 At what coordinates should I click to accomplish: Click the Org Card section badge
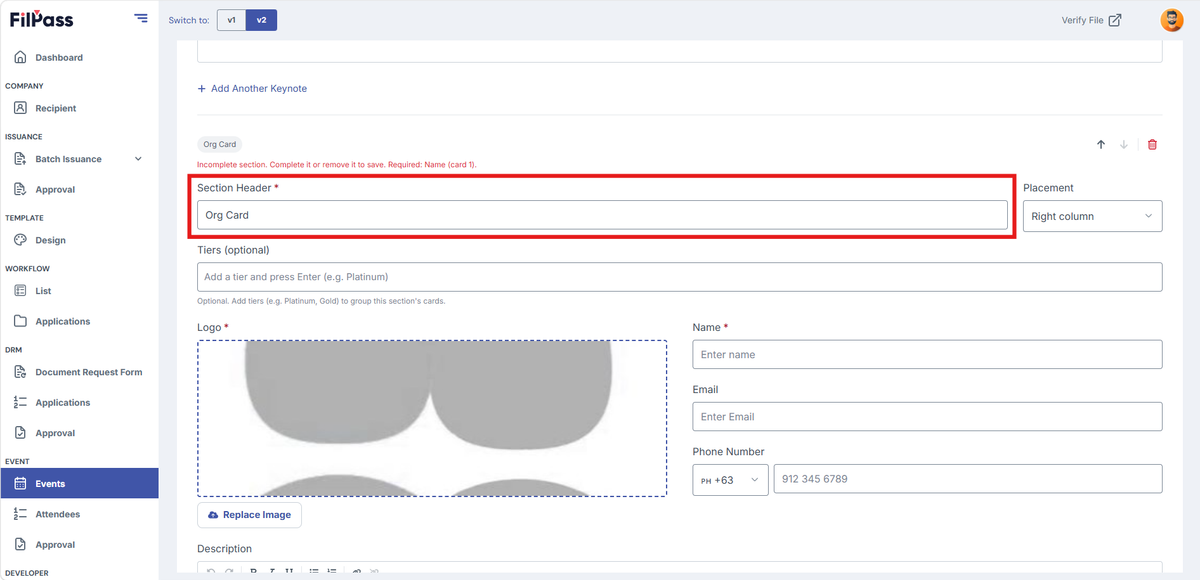[x=220, y=145]
